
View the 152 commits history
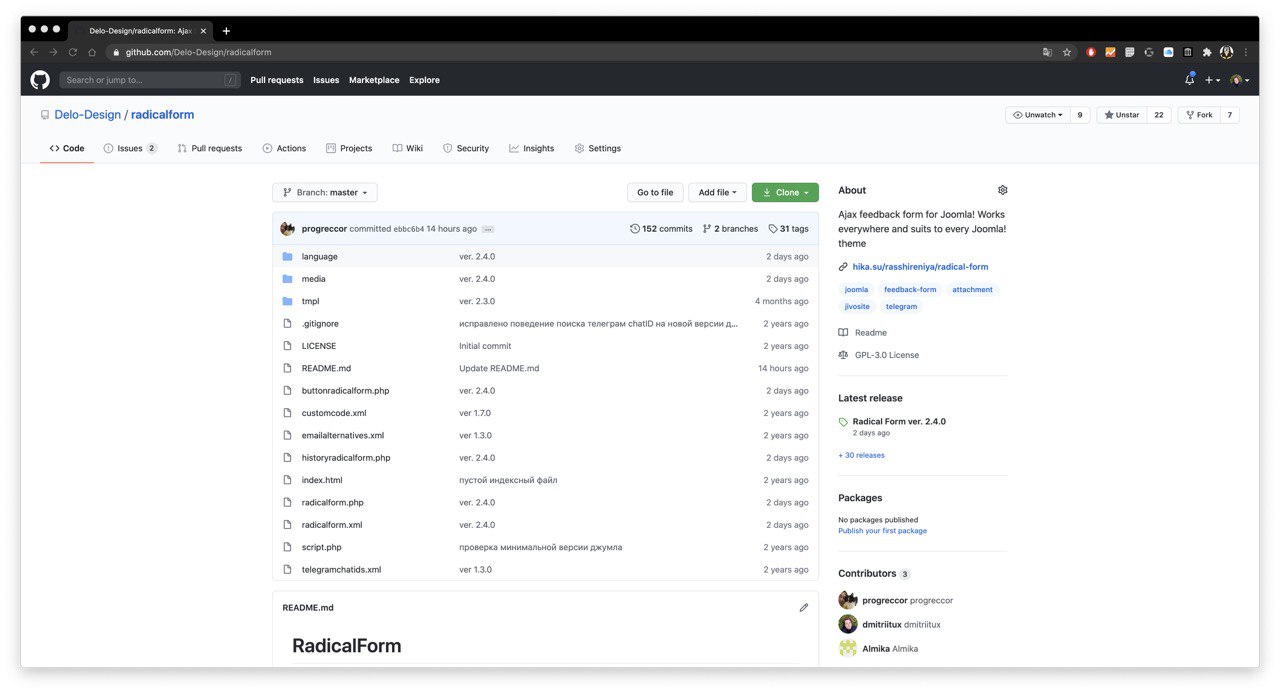pyautogui.click(x=661, y=229)
